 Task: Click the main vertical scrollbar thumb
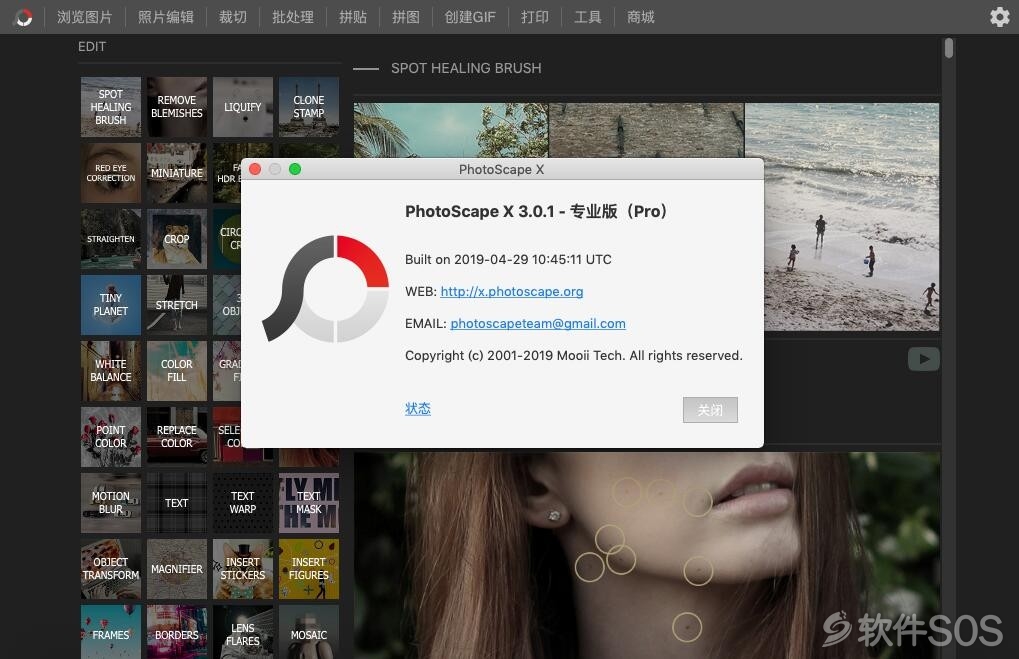coord(949,48)
